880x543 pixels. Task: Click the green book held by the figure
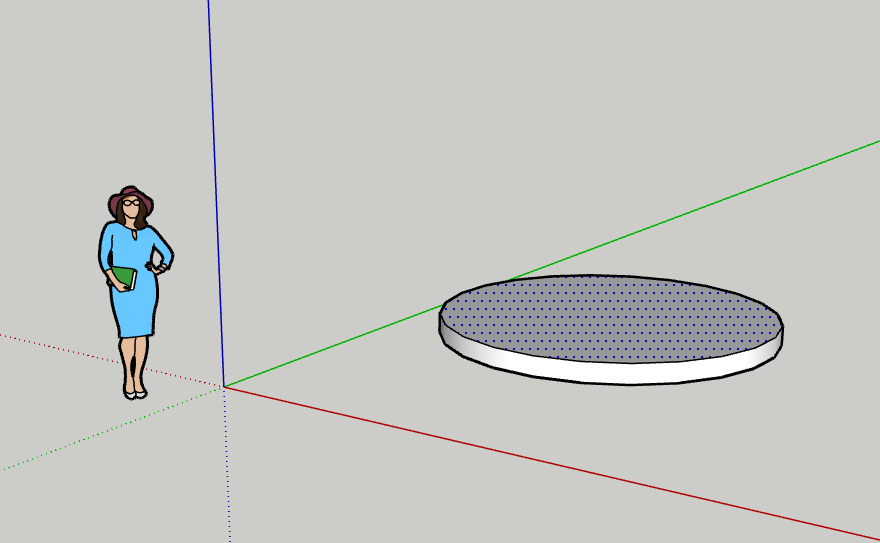tap(123, 278)
